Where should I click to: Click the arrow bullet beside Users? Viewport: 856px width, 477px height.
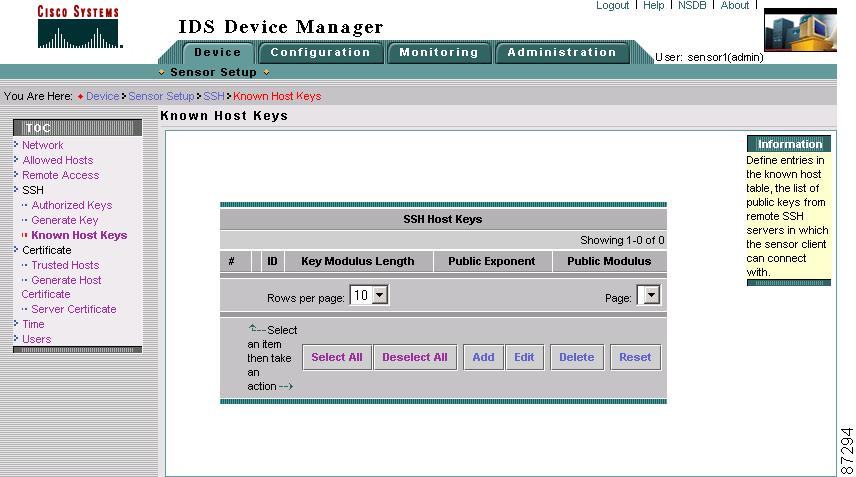click(x=16, y=338)
